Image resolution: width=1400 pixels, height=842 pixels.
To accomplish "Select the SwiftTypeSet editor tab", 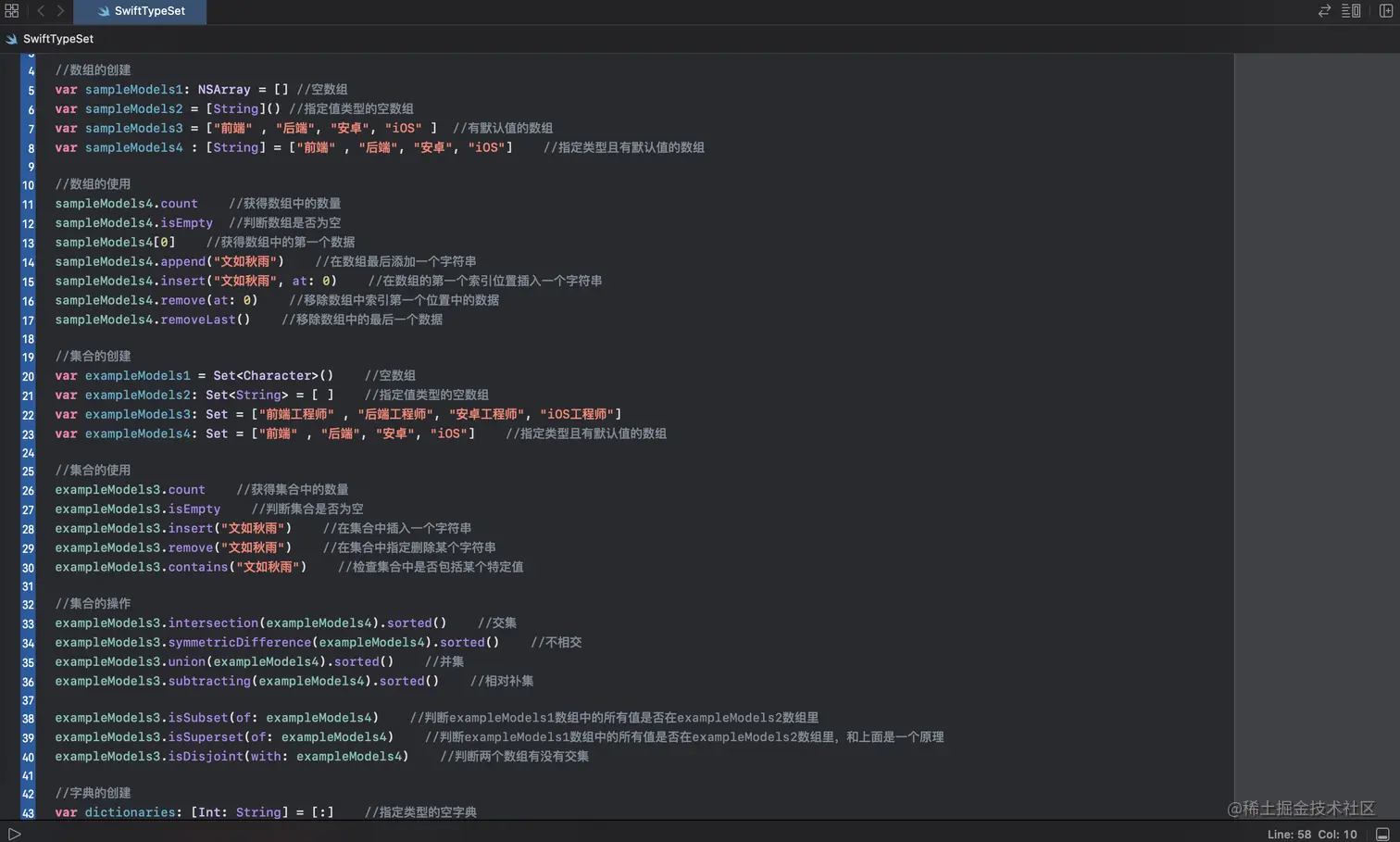I will point(140,11).
